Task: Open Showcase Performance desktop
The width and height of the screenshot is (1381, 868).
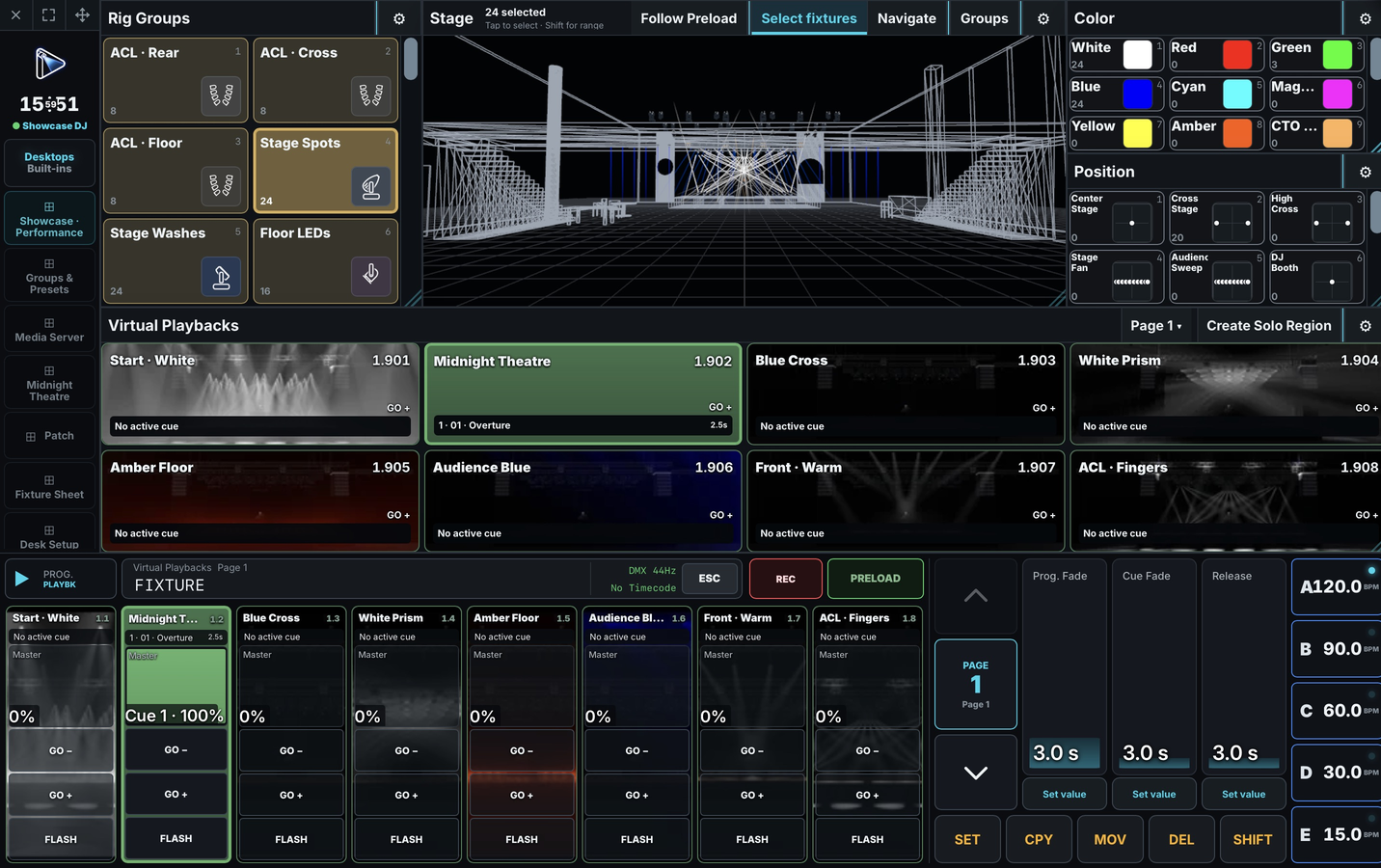Action: click(x=49, y=219)
